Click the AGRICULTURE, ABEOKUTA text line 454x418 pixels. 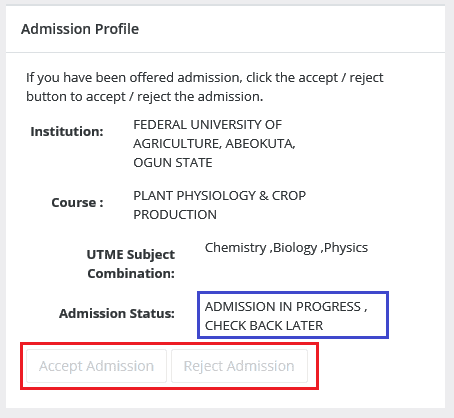214,144
